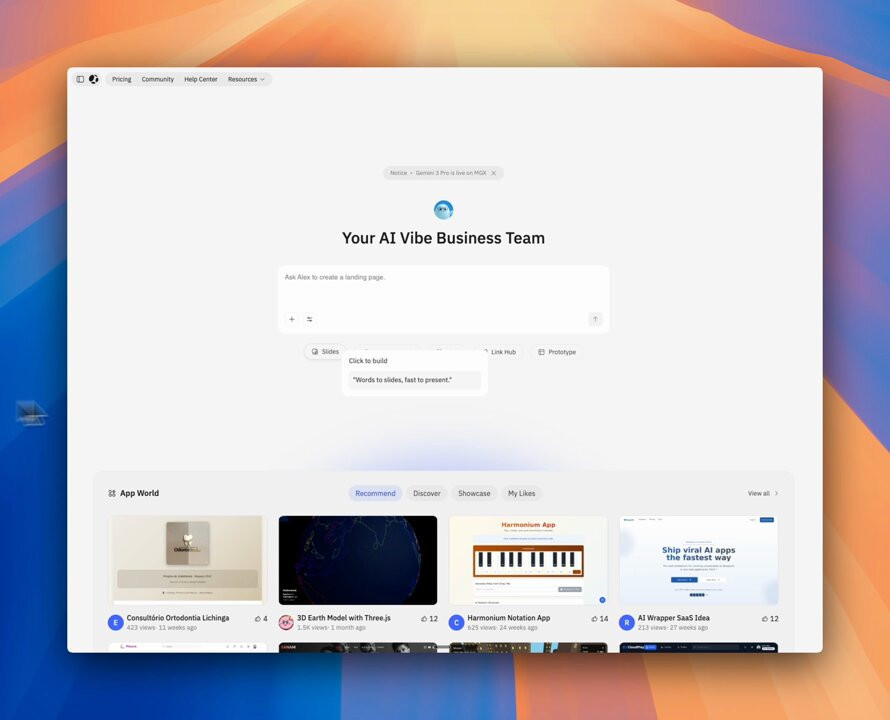890x720 pixels.
Task: Click "213 views· 27 weeks ago" text
Action: pyautogui.click(x=673, y=627)
